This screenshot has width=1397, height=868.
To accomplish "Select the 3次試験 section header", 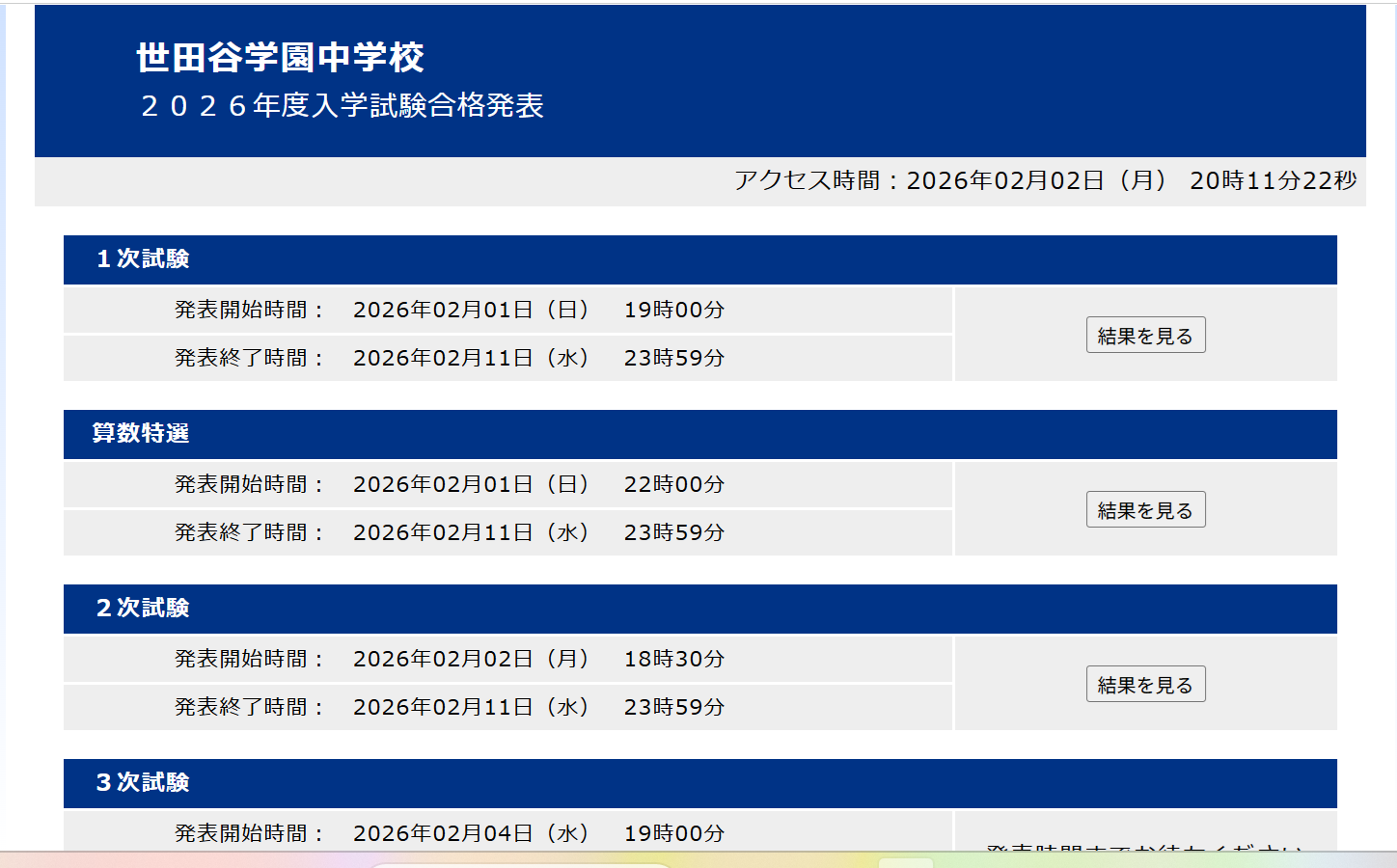I will [143, 783].
